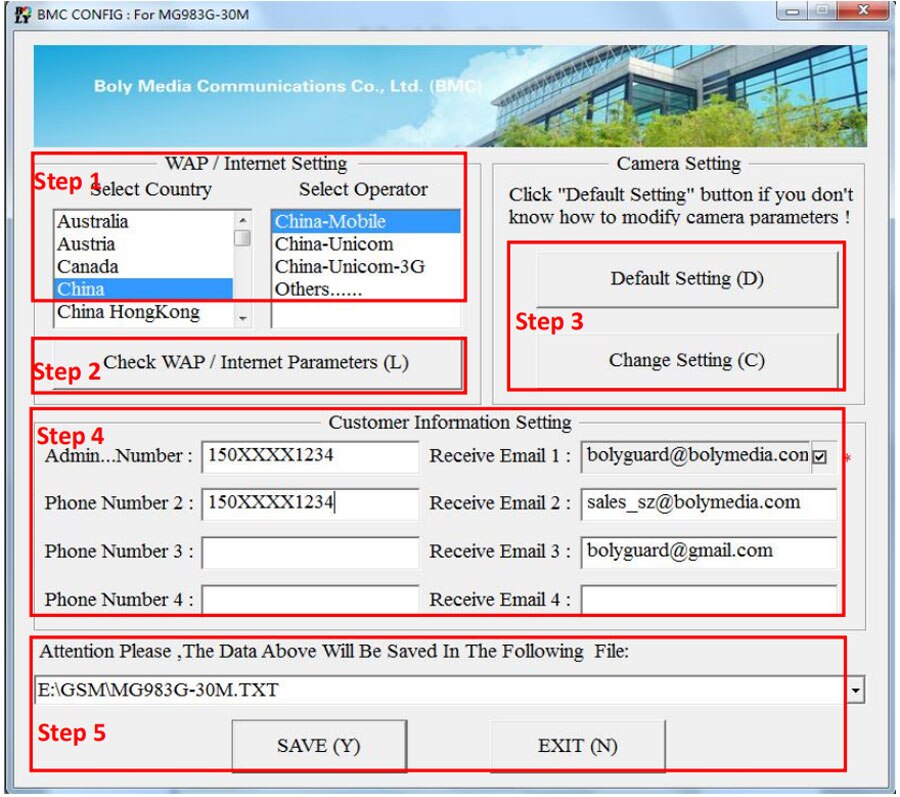Click the Phone Number 3 field
900x797 pixels.
310,552
